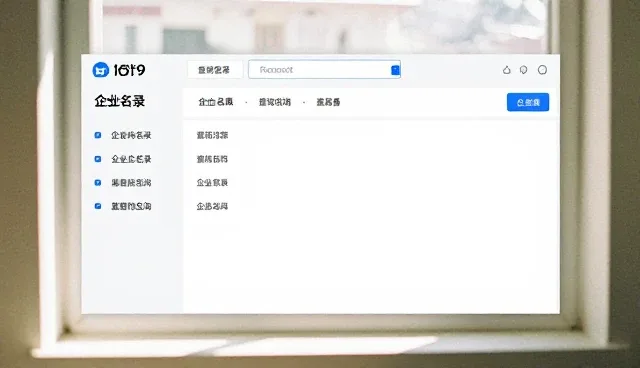
Task: Click the blue icon of the second sidebar entry
Action: (x=98, y=159)
